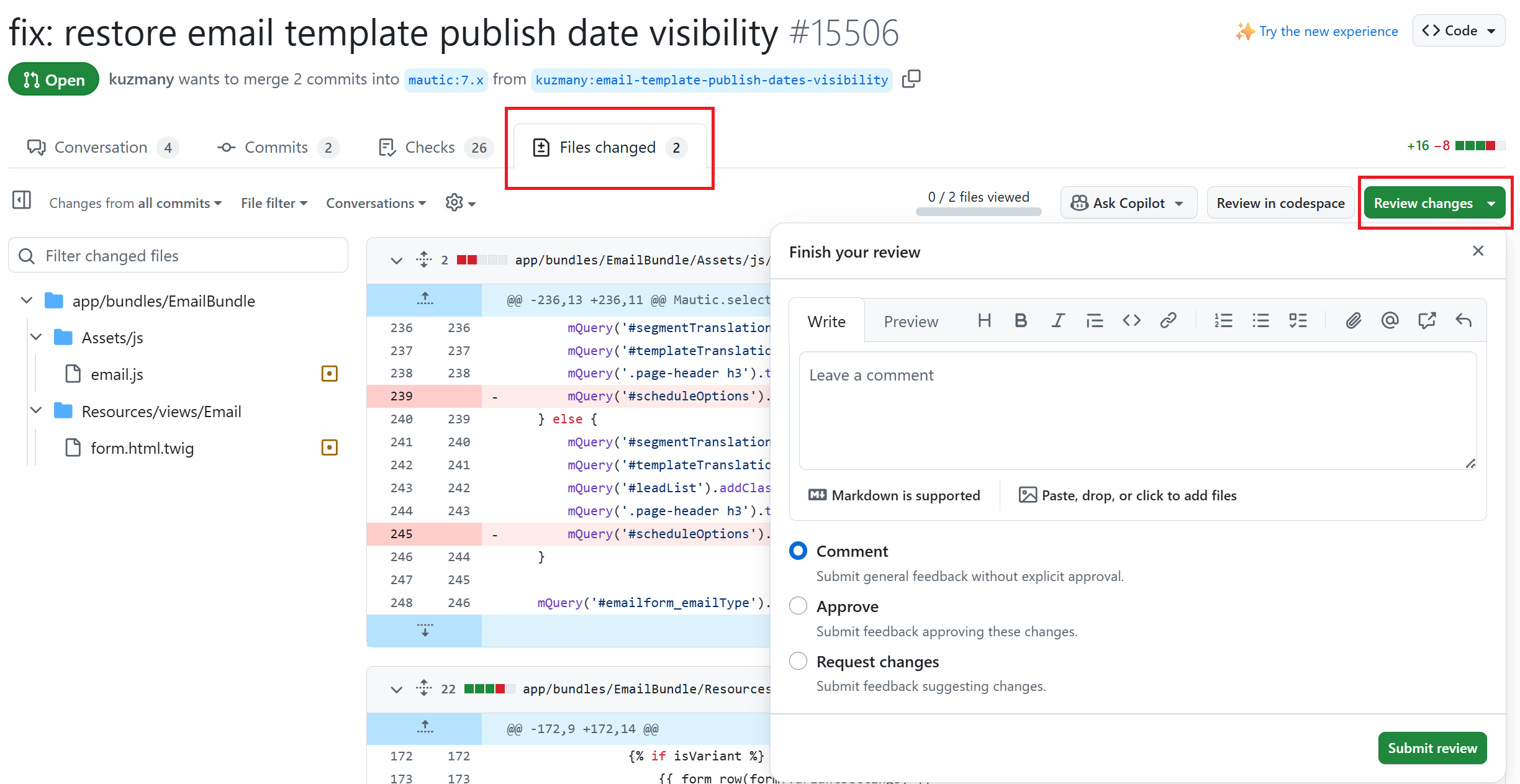Choose Request changes for the review
This screenshot has height=784, width=1520.
pos(798,660)
